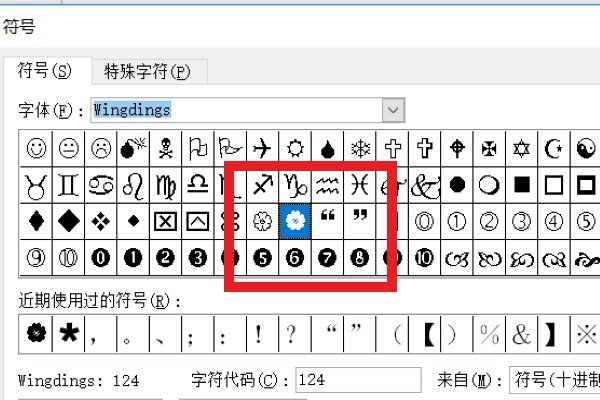
Task: Select the water droplet symbol
Action: (327, 148)
